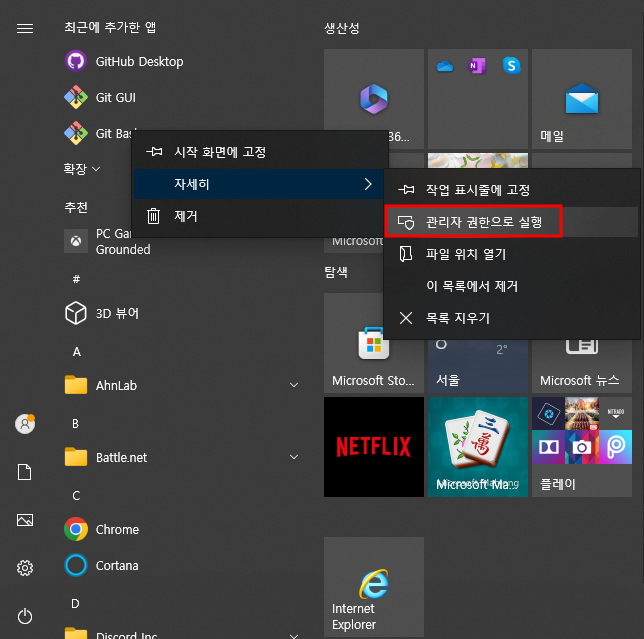The height and width of the screenshot is (639, 644).
Task: Open the 플레이 tile group
Action: pyautogui.click(x=582, y=447)
